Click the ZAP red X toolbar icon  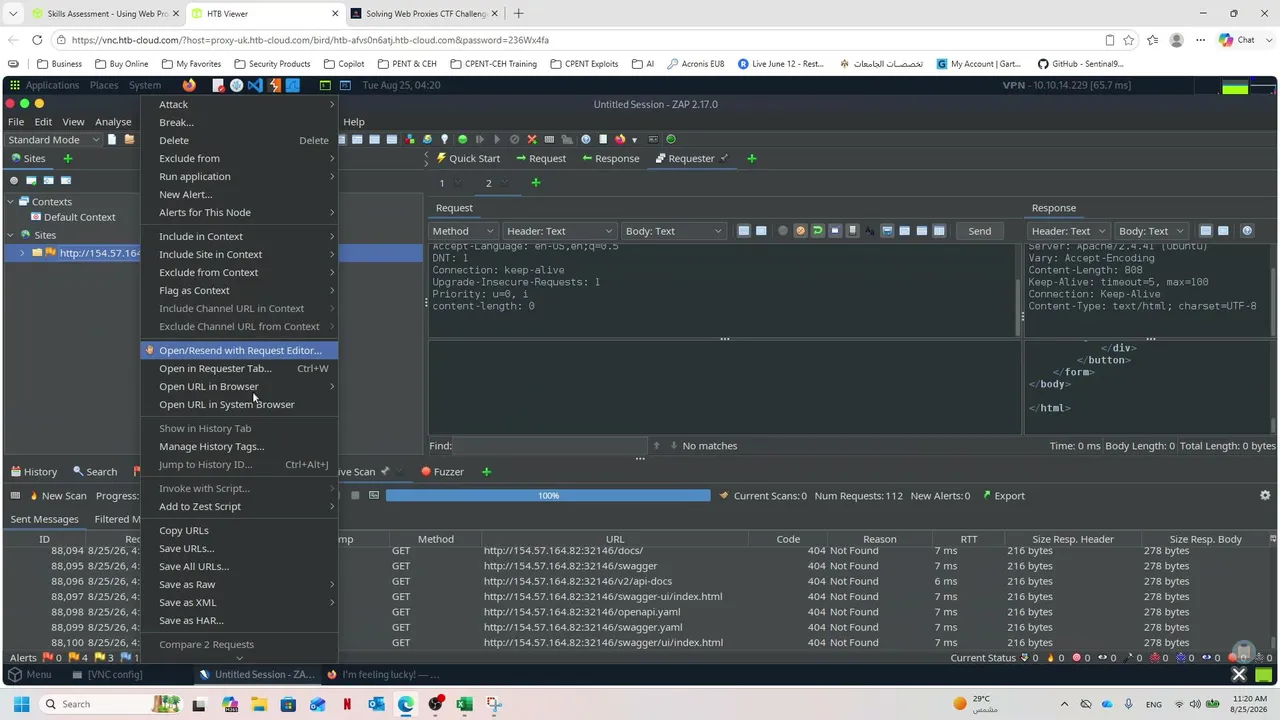click(x=532, y=139)
